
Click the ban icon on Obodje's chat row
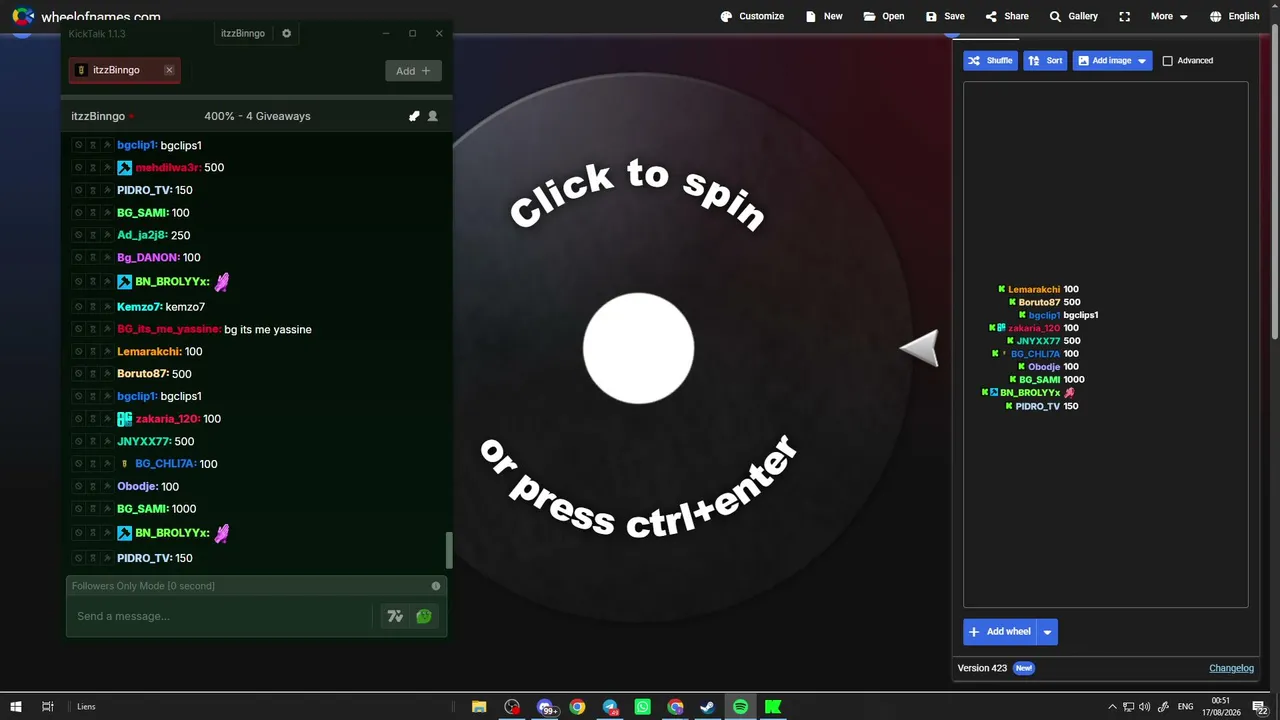pyautogui.click(x=79, y=486)
